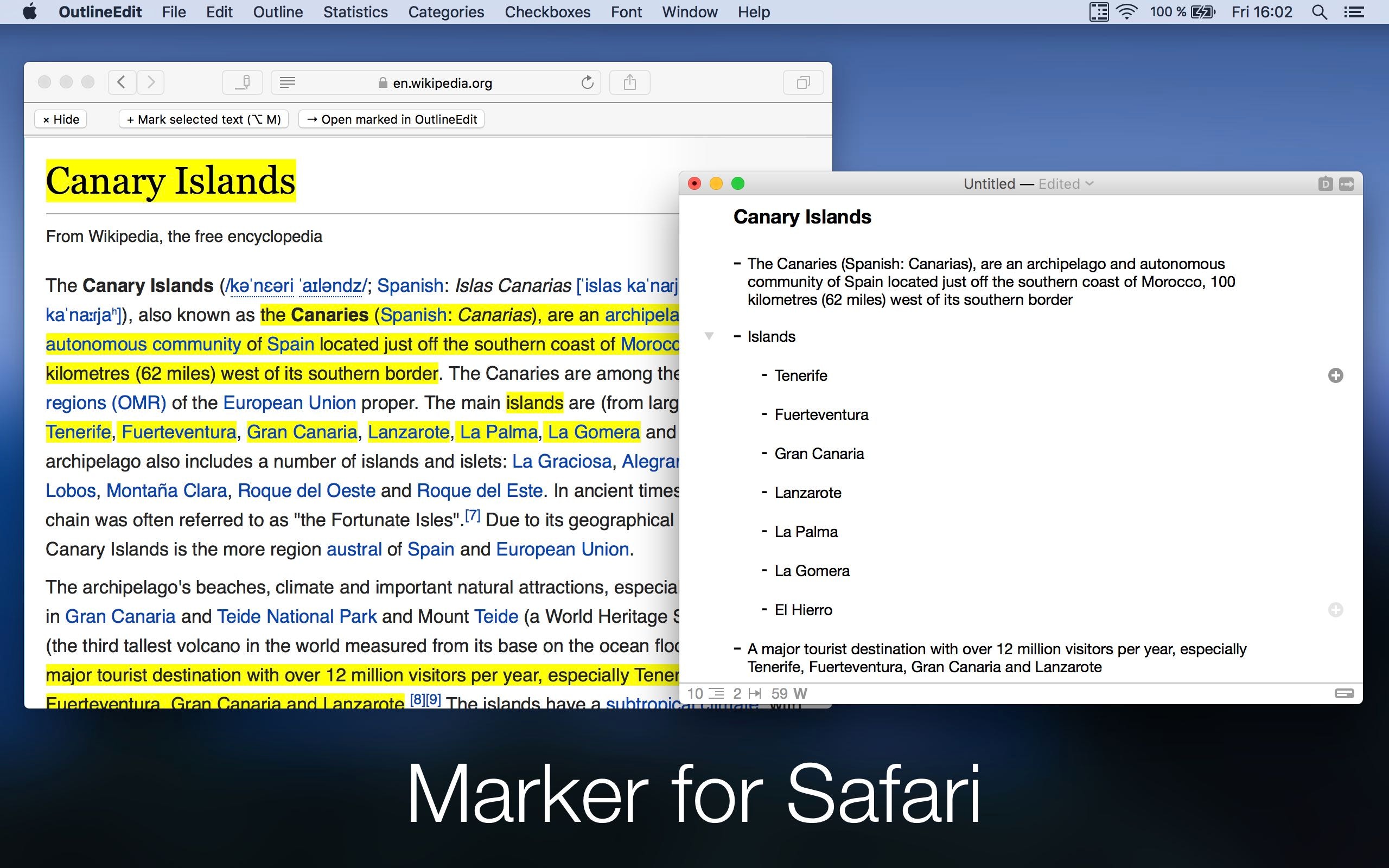Open the Notification Center list icon

pos(1355,12)
